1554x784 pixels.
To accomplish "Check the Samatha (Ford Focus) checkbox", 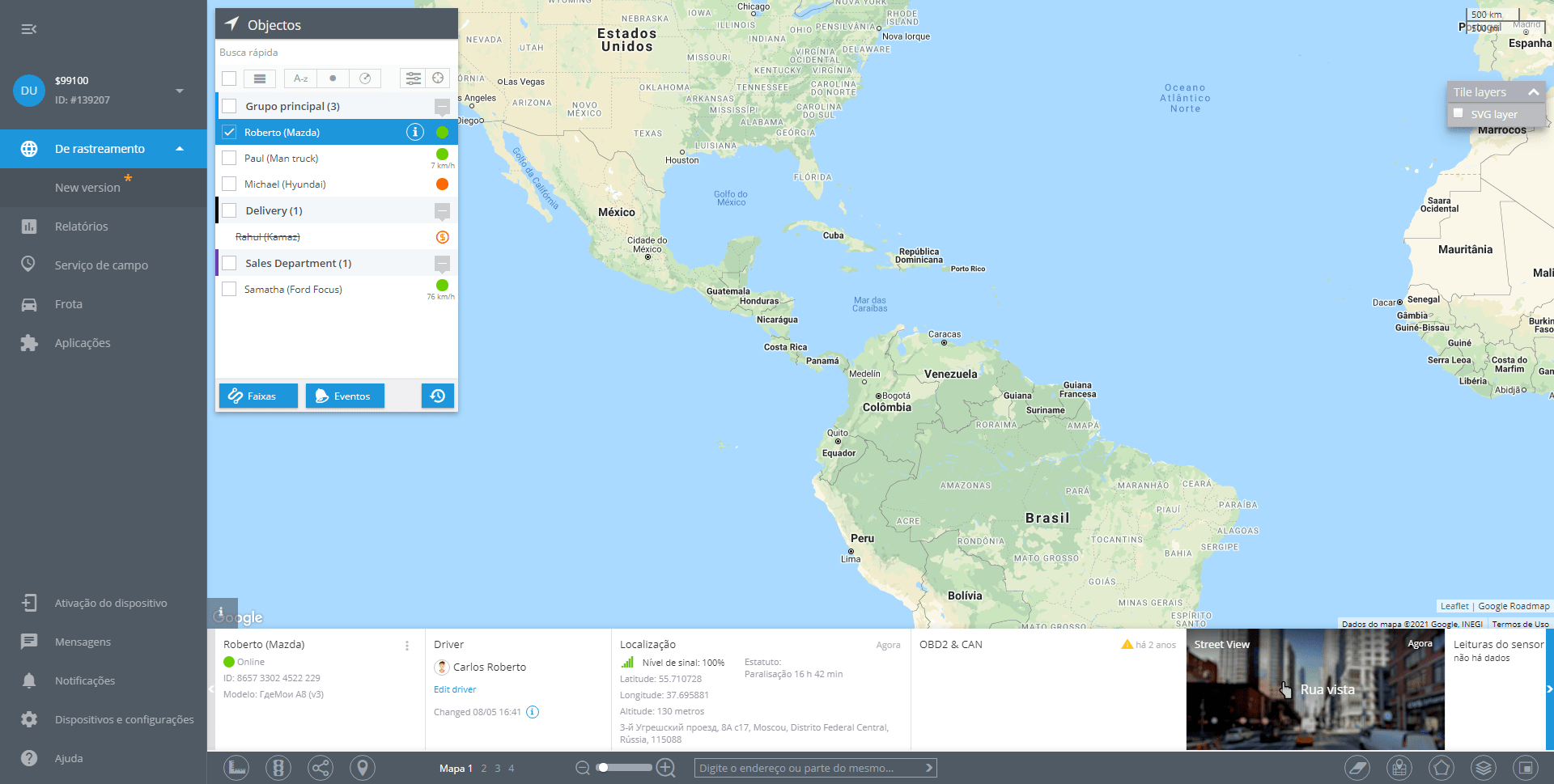I will (x=229, y=289).
